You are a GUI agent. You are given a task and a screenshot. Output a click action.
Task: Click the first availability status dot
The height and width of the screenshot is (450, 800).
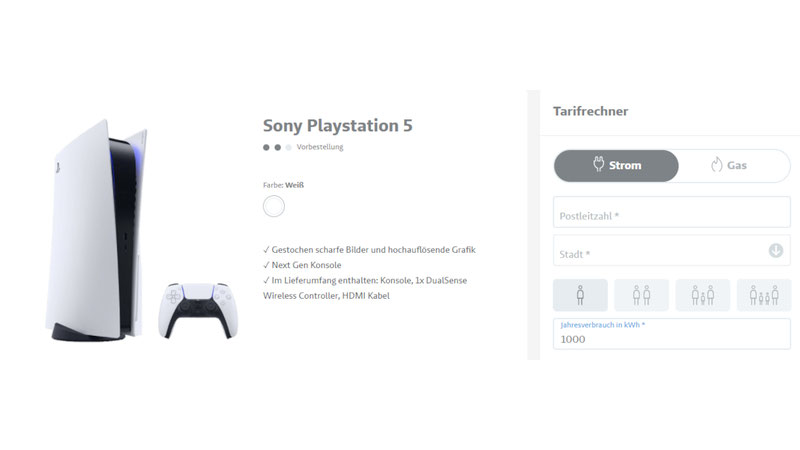pyautogui.click(x=266, y=147)
